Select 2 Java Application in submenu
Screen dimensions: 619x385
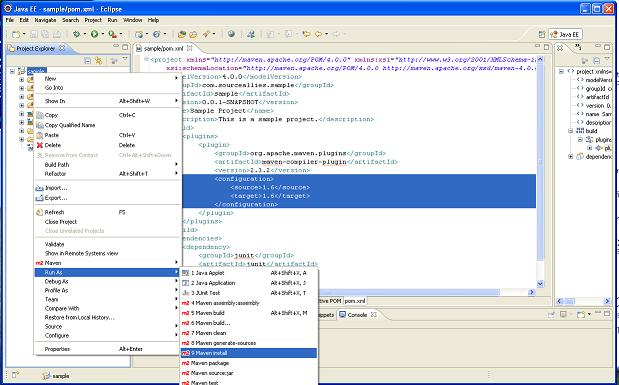click(249, 283)
